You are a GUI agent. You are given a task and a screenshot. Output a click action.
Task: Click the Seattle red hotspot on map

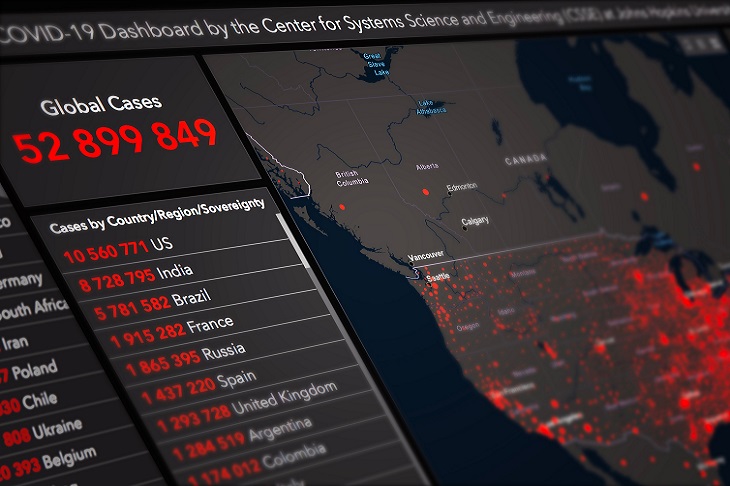pos(434,280)
